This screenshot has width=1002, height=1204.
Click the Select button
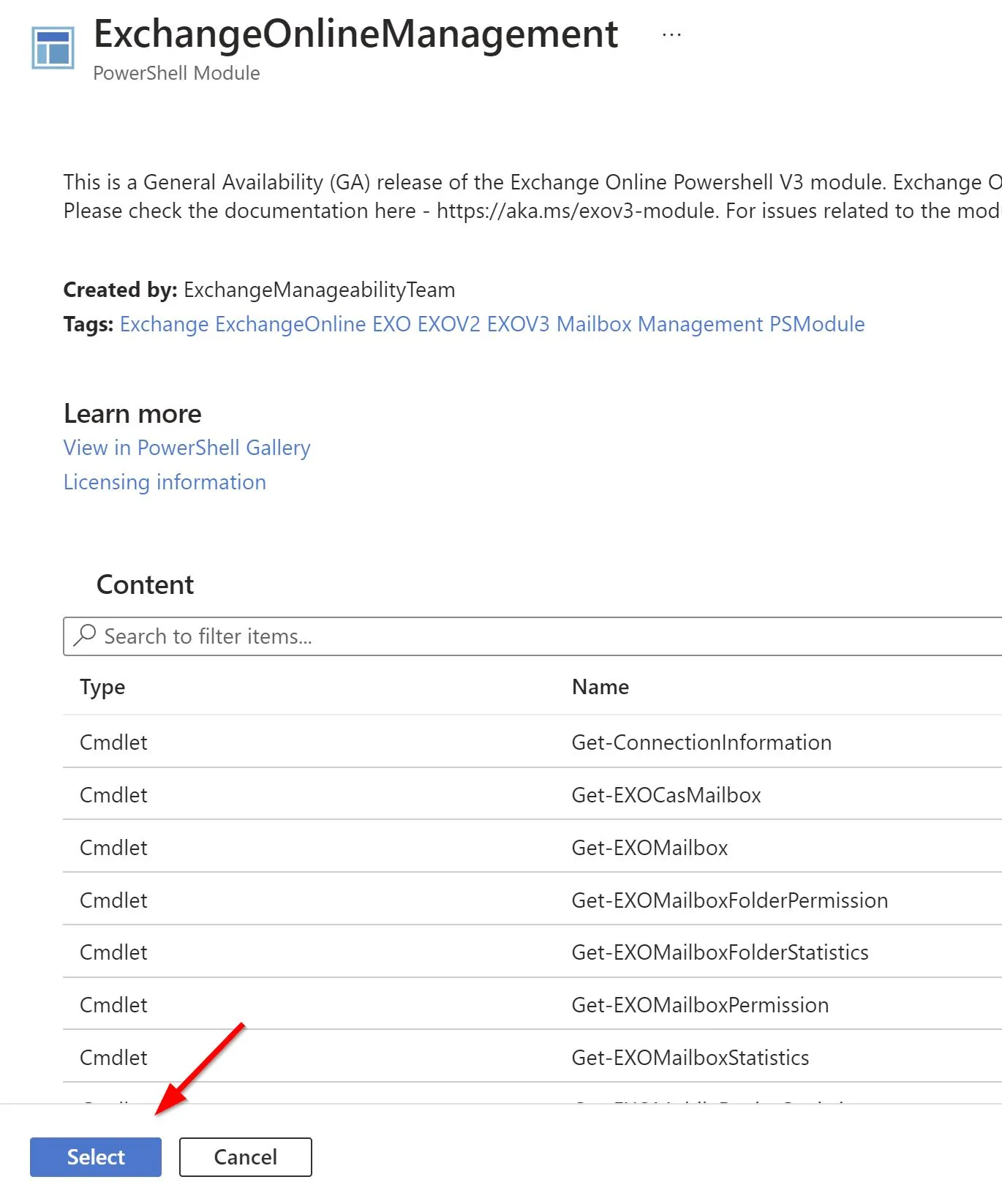click(x=96, y=1156)
